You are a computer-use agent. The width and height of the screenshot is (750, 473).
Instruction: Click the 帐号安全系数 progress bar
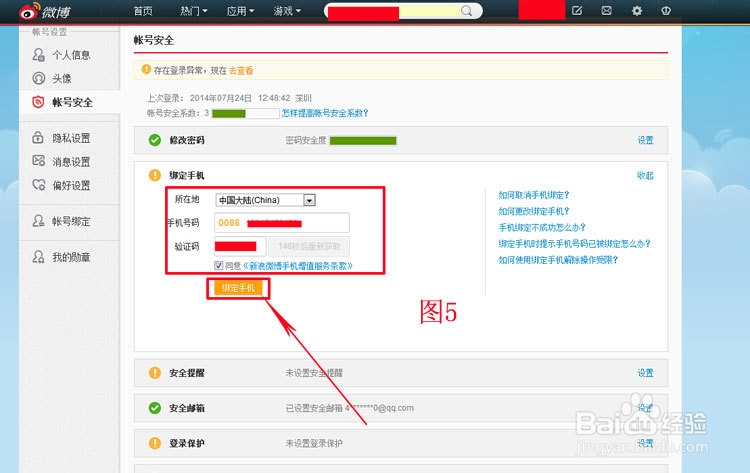[x=245, y=113]
